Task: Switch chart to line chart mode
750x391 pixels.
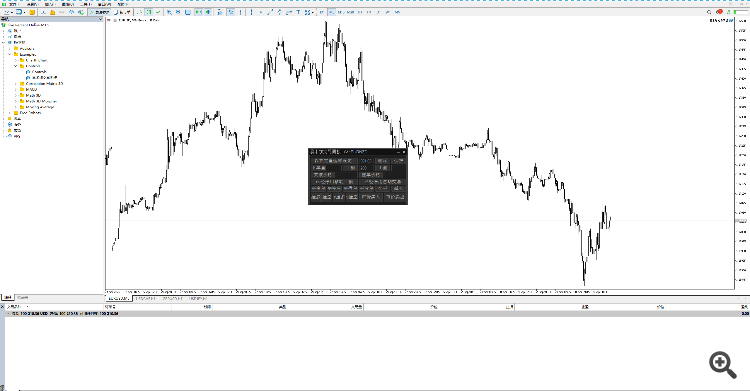Action: click(x=158, y=12)
